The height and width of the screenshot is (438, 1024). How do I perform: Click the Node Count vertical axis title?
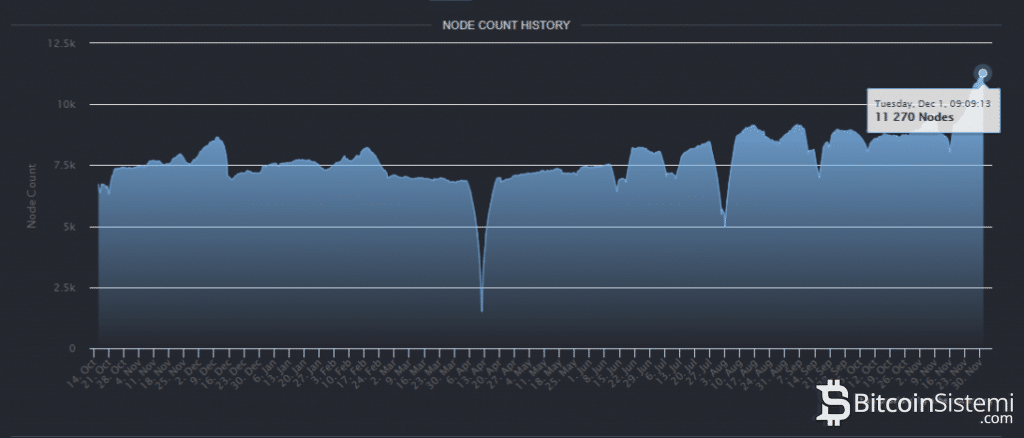click(x=33, y=196)
